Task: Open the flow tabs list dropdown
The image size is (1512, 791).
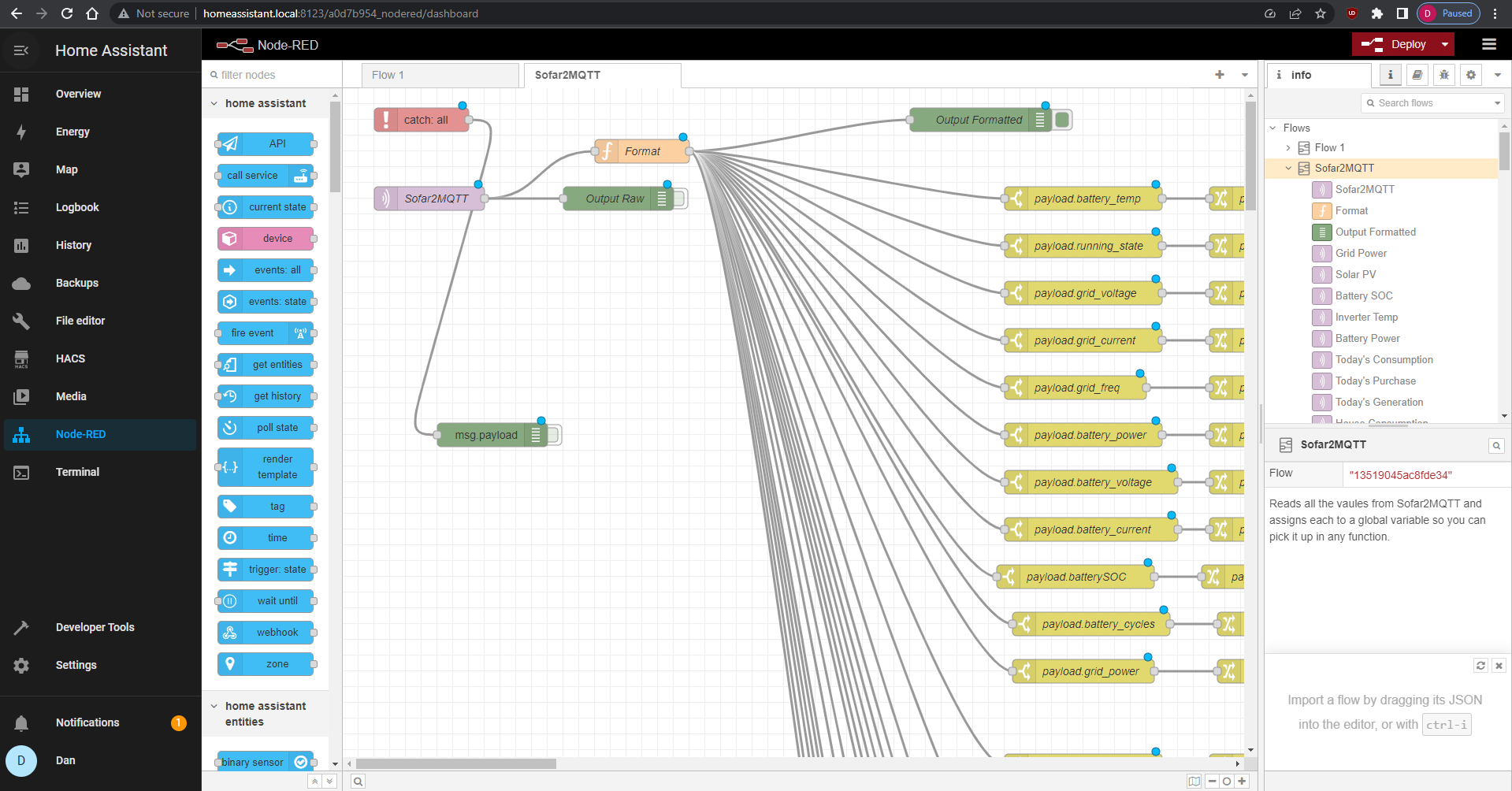Action: [1245, 75]
